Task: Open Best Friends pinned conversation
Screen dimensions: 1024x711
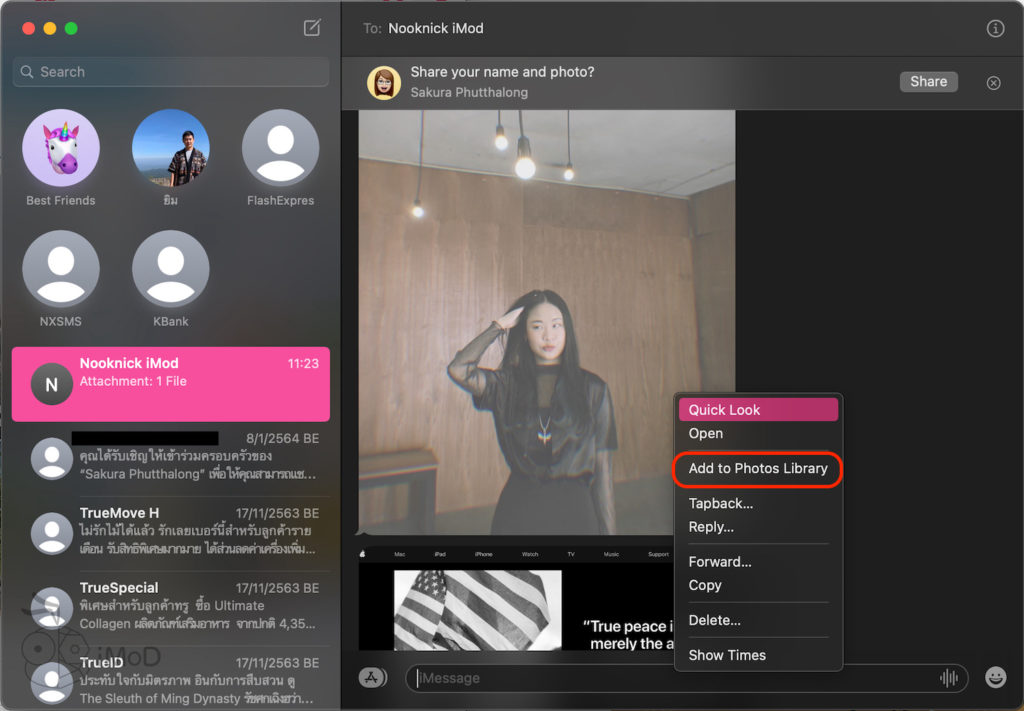Action: coord(61,149)
